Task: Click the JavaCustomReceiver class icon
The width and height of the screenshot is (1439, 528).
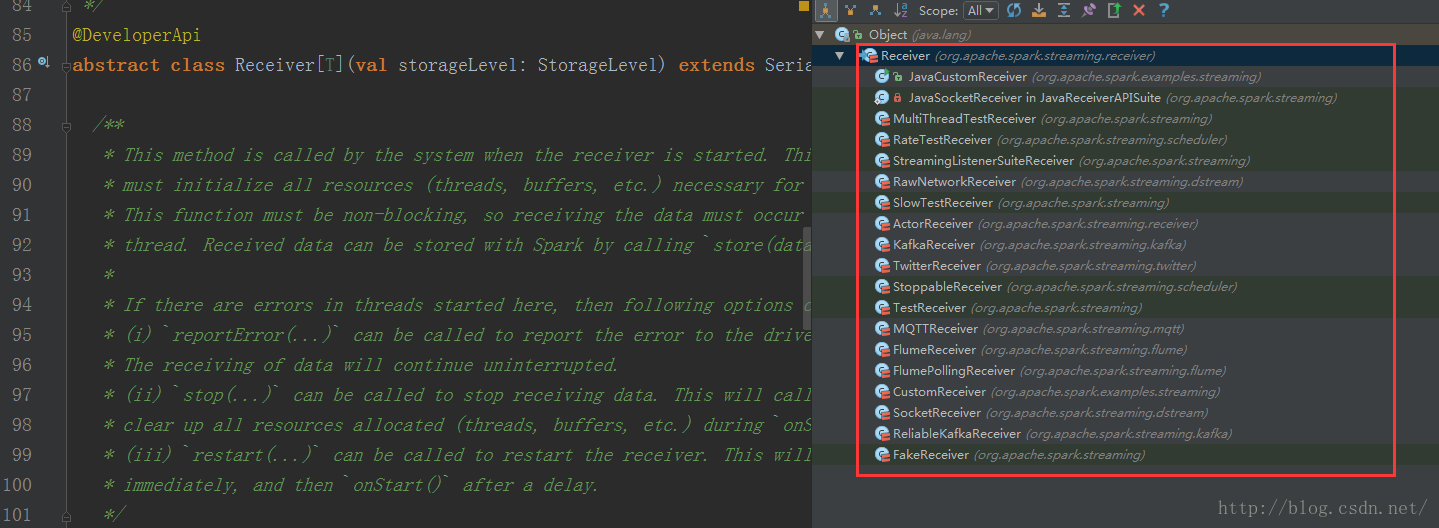Action: [x=882, y=77]
